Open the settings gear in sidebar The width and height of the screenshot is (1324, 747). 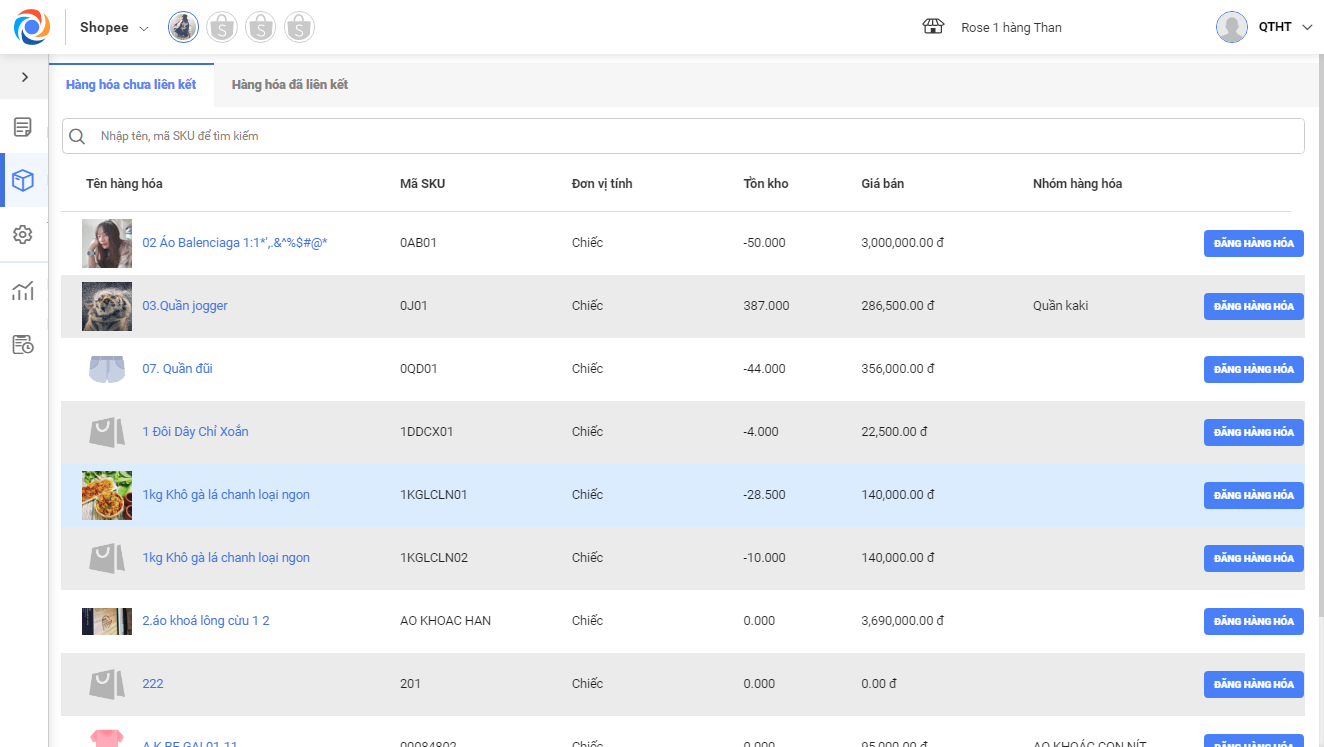tap(23, 234)
